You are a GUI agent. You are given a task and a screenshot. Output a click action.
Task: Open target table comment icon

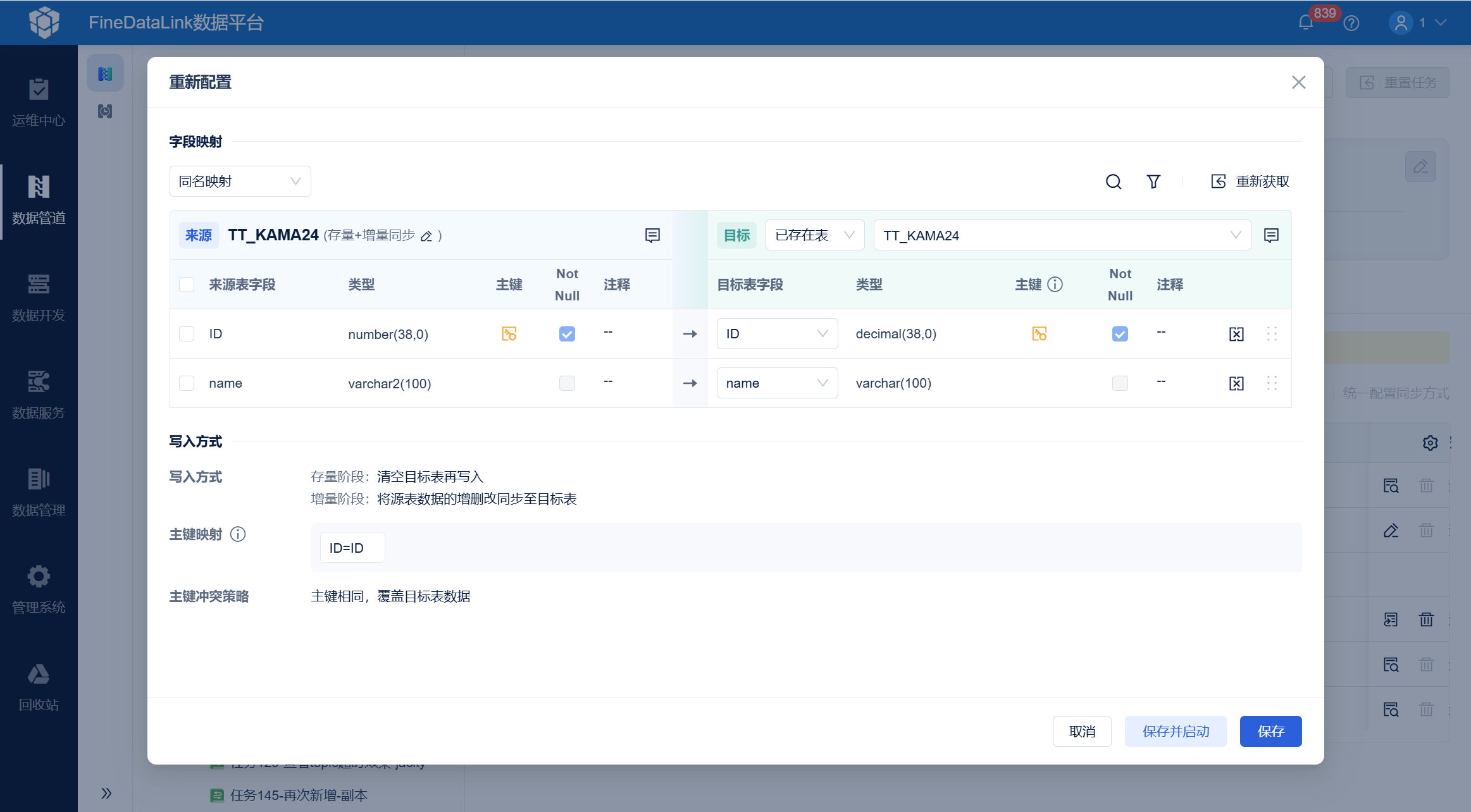1271,235
